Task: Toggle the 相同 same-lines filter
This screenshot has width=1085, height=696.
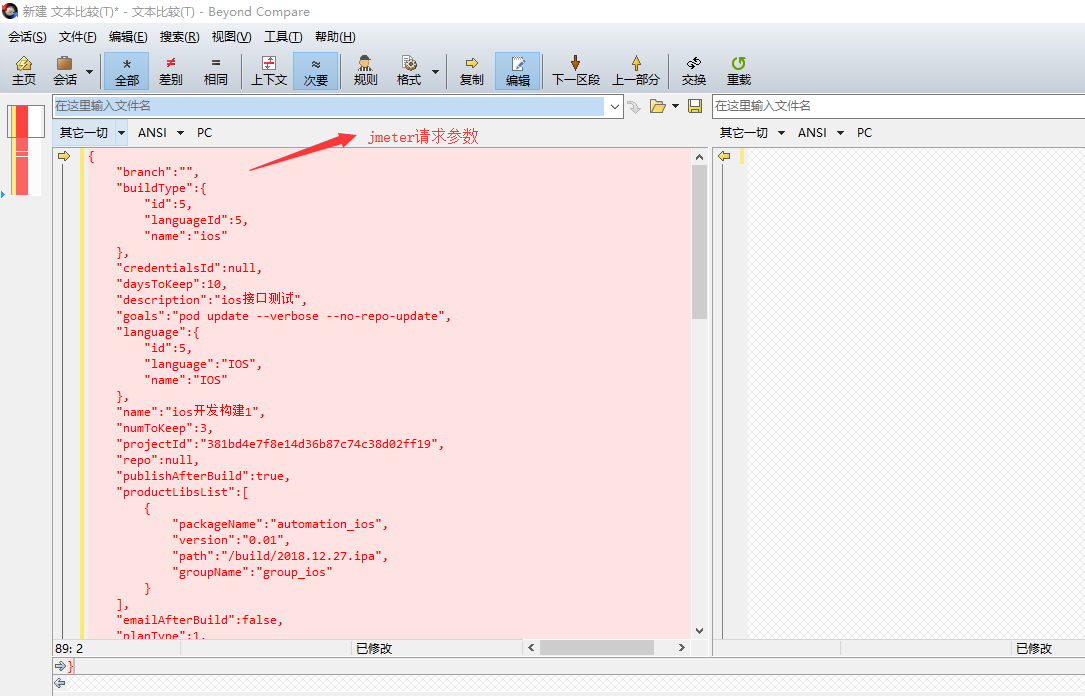Action: (215, 71)
